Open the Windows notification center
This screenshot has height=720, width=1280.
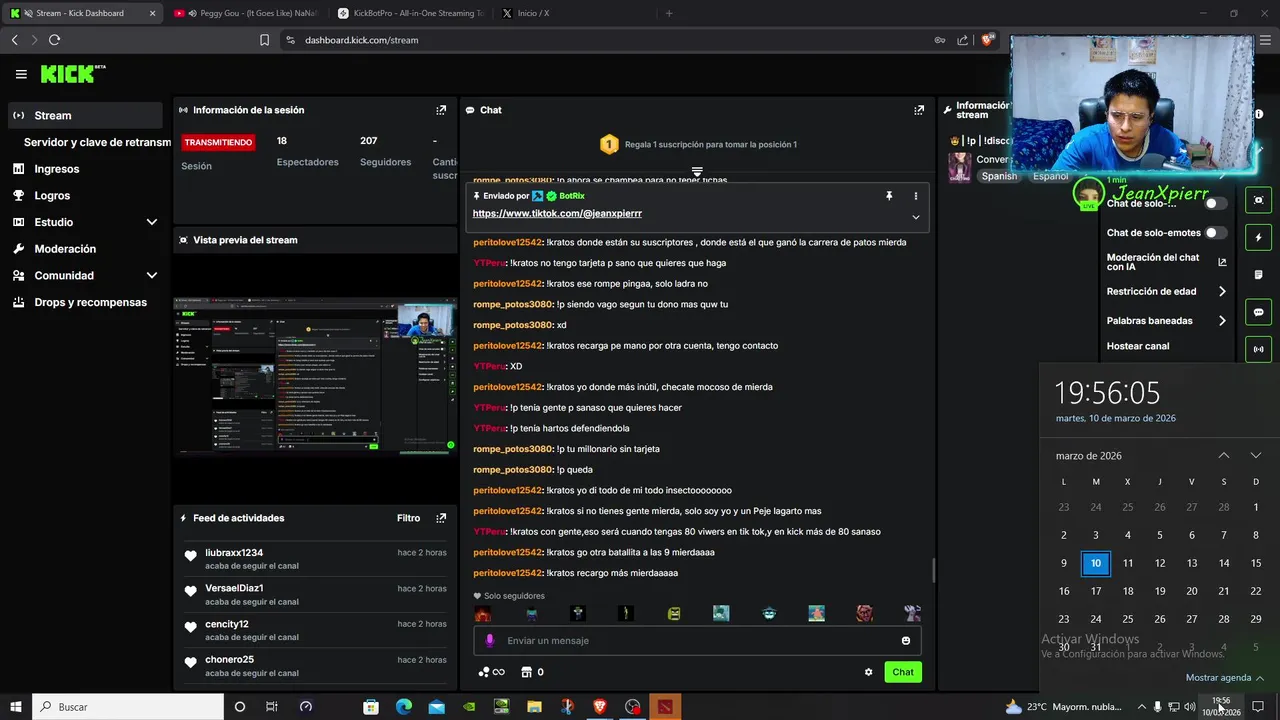pos(1258,707)
